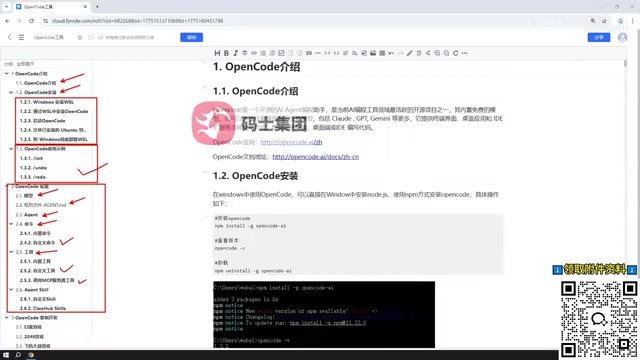Click the refresh icon in editor toolbar

pyautogui.click(x=456, y=53)
